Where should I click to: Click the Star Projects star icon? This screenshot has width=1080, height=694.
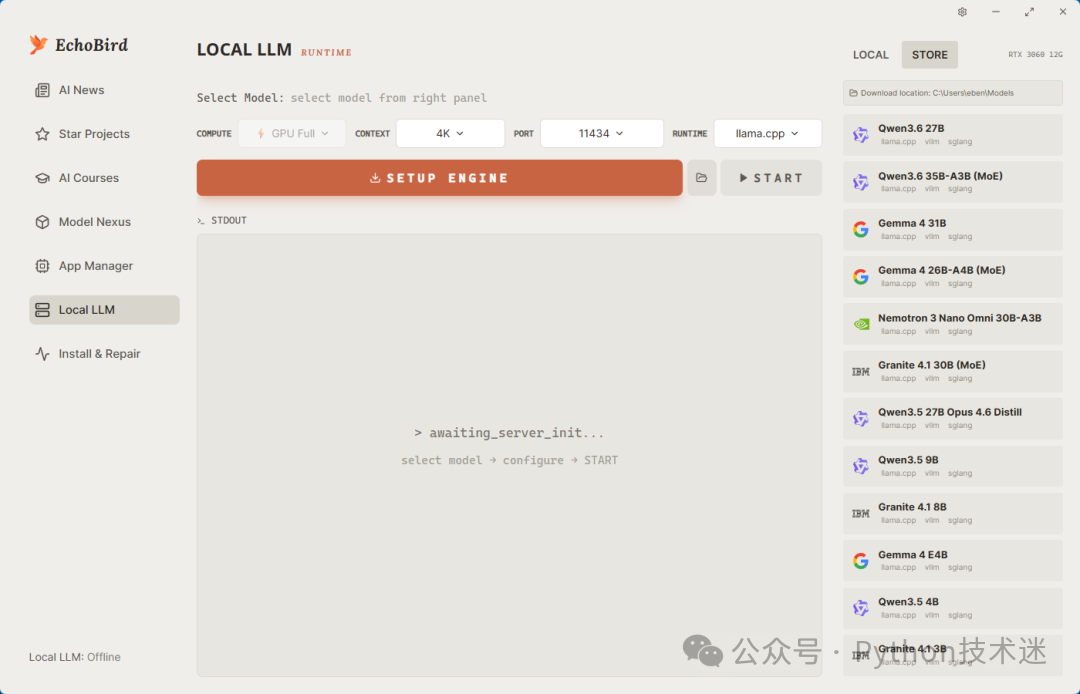tap(42, 134)
